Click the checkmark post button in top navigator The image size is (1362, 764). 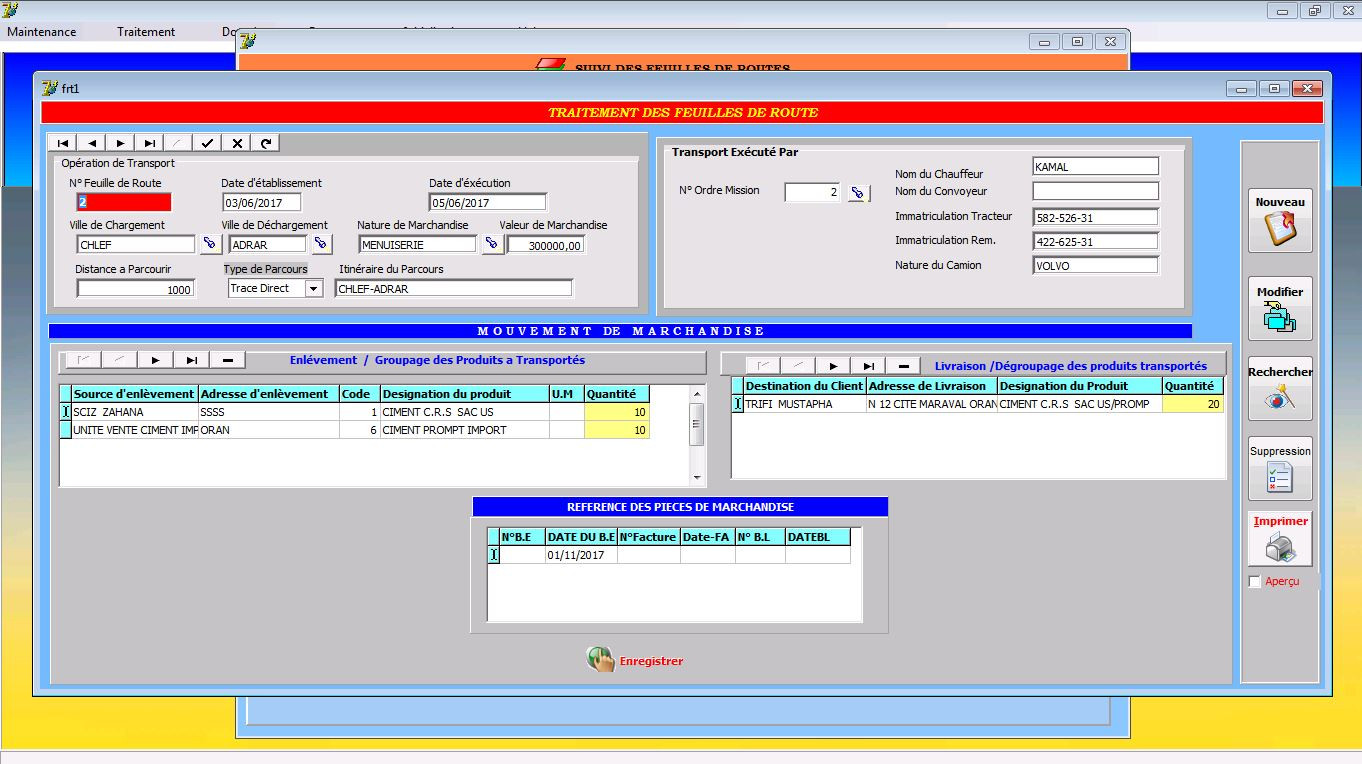pos(207,143)
